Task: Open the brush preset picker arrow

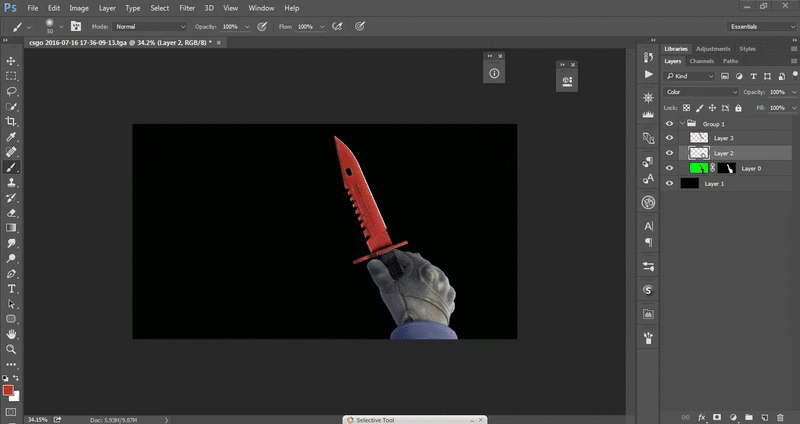Action: click(x=61, y=27)
